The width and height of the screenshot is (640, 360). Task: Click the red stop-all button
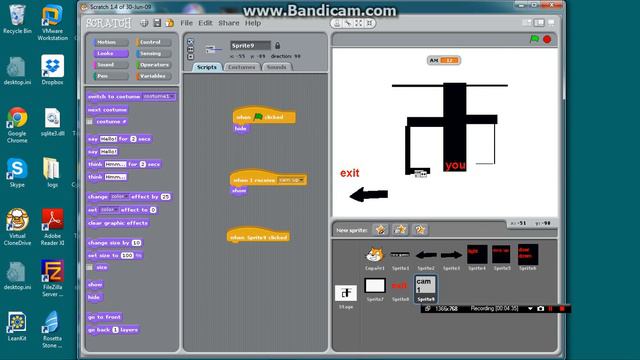coord(547,39)
